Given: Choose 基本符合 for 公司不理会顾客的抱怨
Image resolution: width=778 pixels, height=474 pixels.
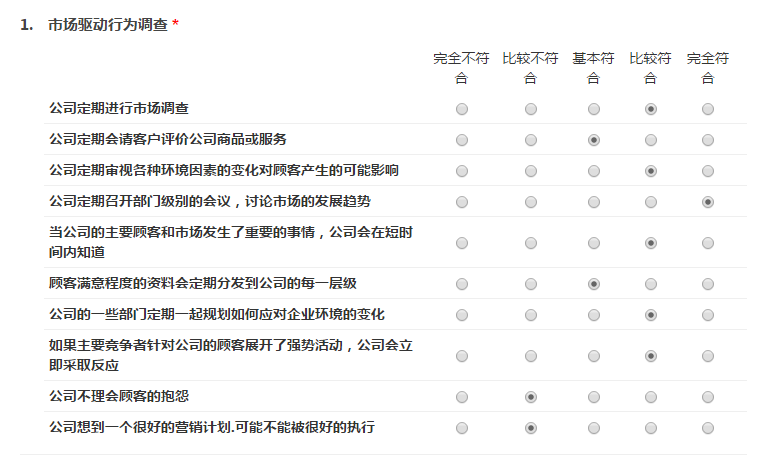Looking at the screenshot, I should click(594, 397).
